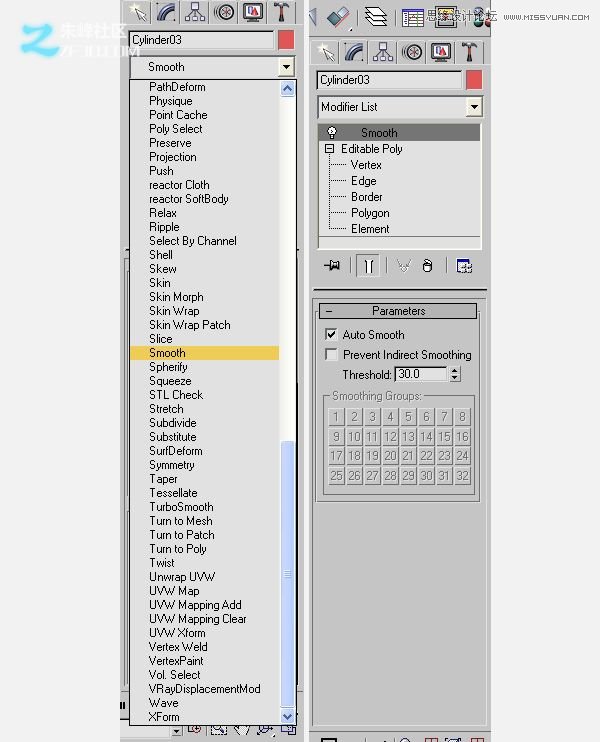Close the Smooth dropdown via its arrow
This screenshot has height=742, width=600.
(286, 67)
